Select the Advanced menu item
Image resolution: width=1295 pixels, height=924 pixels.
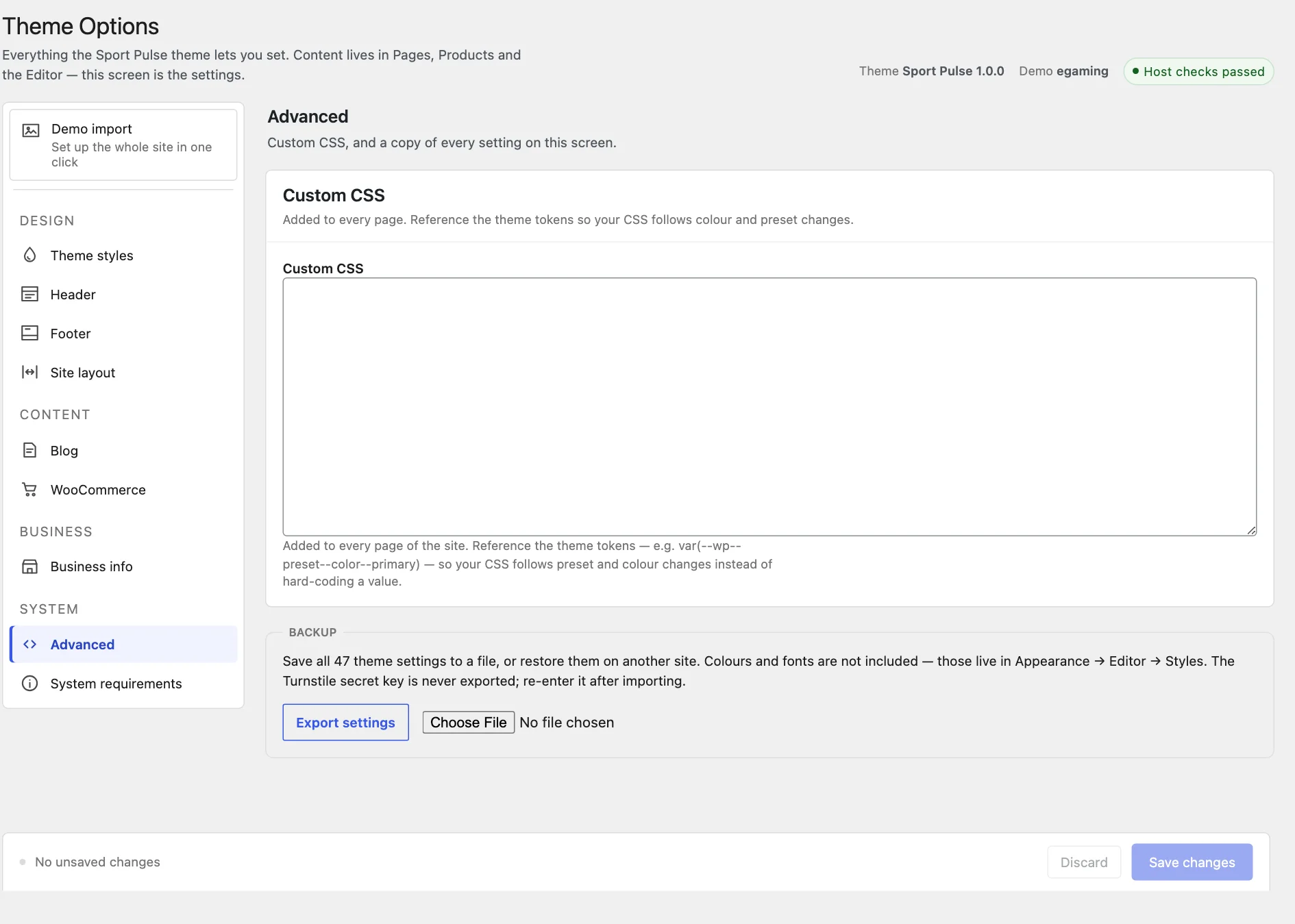point(123,645)
